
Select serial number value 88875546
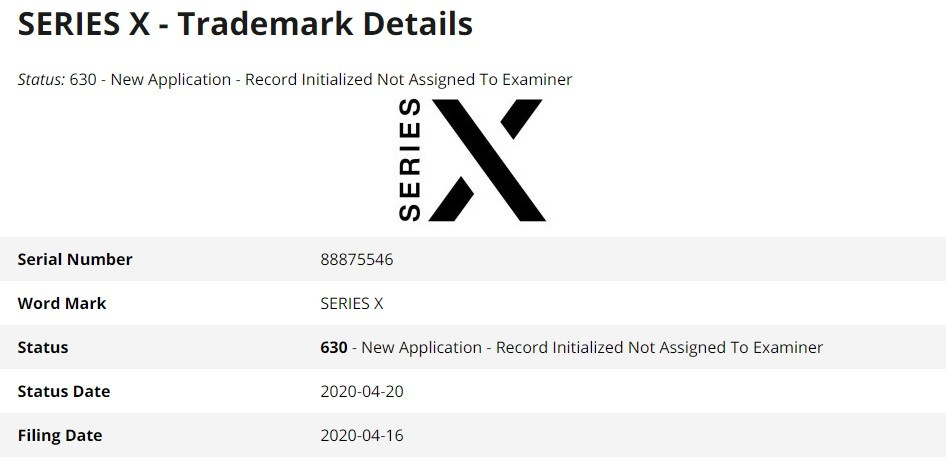pos(357,259)
